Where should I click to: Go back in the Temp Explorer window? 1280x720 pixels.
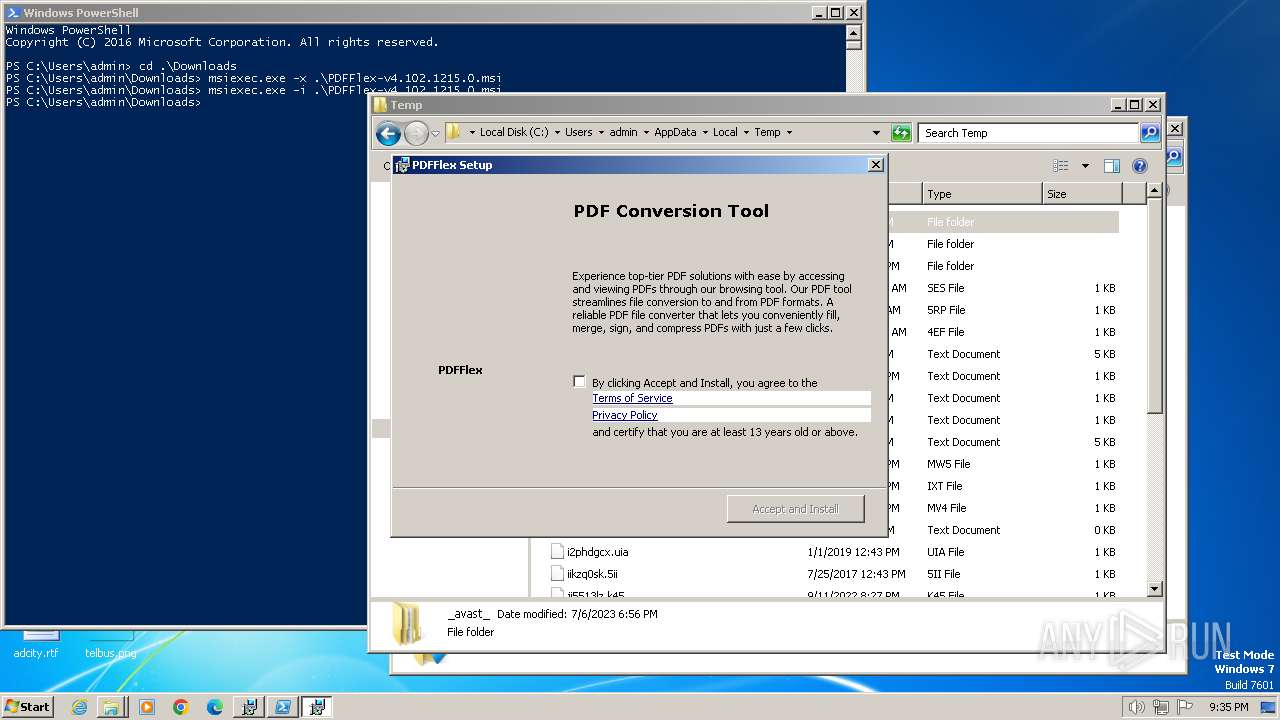(x=388, y=133)
